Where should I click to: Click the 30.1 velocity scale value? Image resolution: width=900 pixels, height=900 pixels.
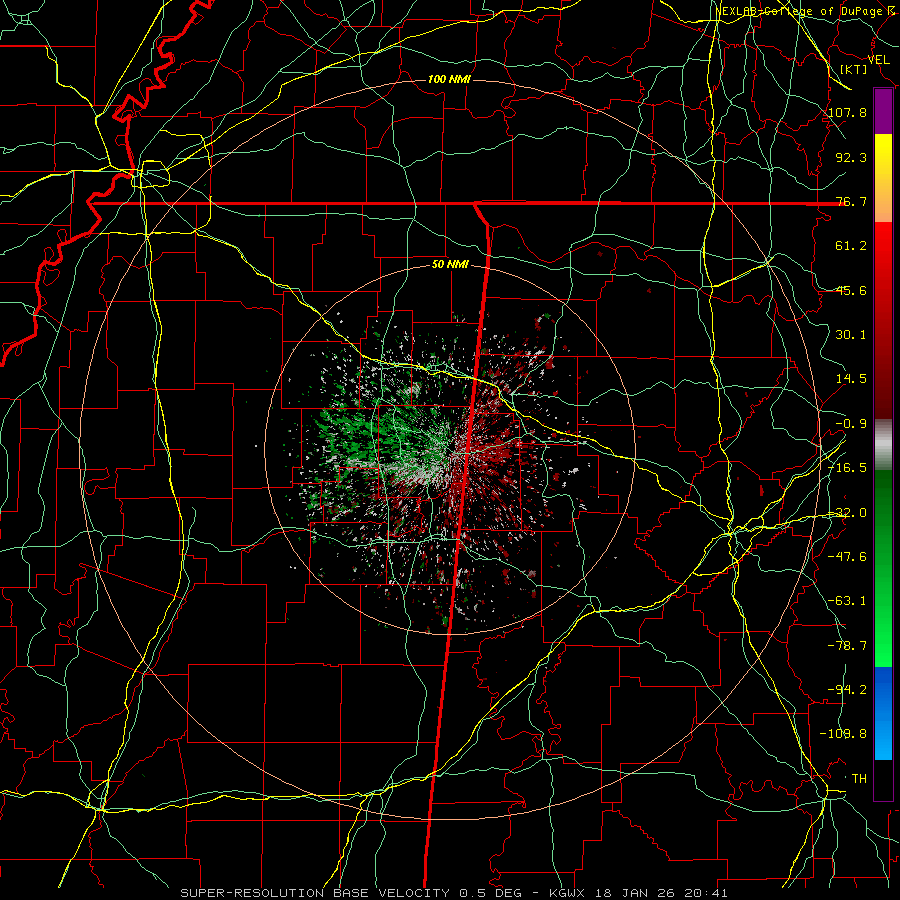(851, 335)
